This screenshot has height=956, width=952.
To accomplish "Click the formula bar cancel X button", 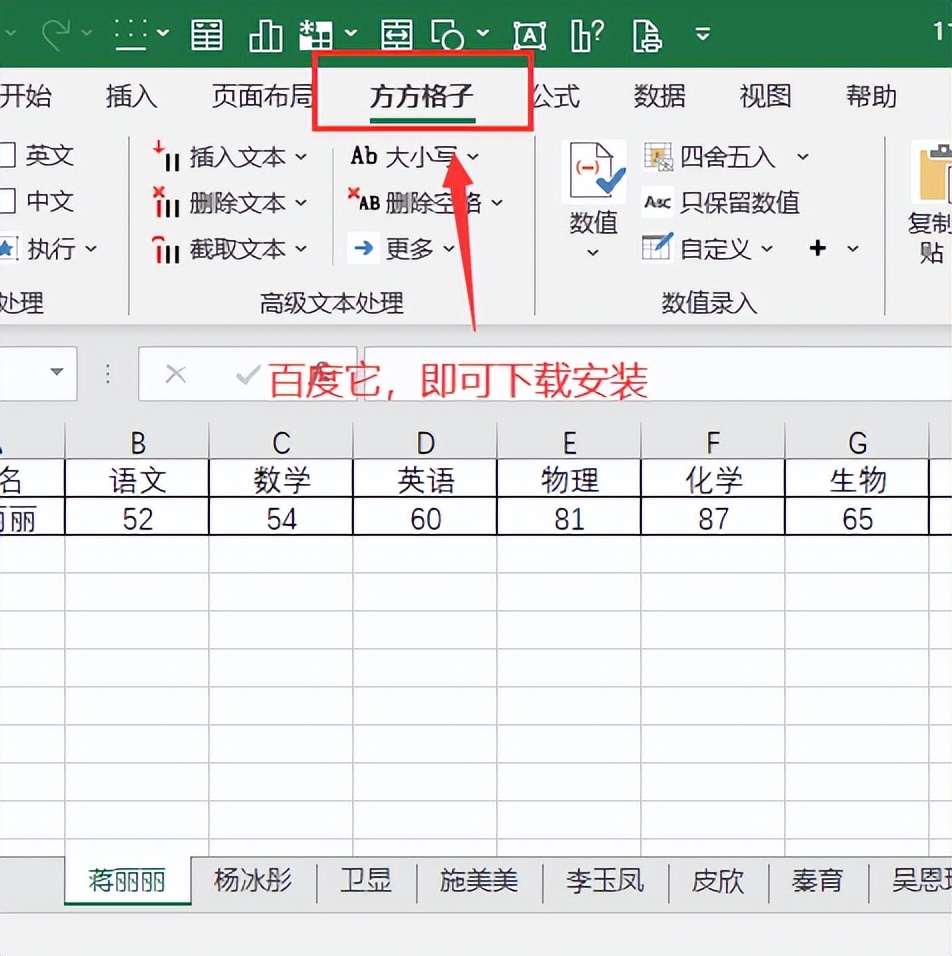I will 176,374.
